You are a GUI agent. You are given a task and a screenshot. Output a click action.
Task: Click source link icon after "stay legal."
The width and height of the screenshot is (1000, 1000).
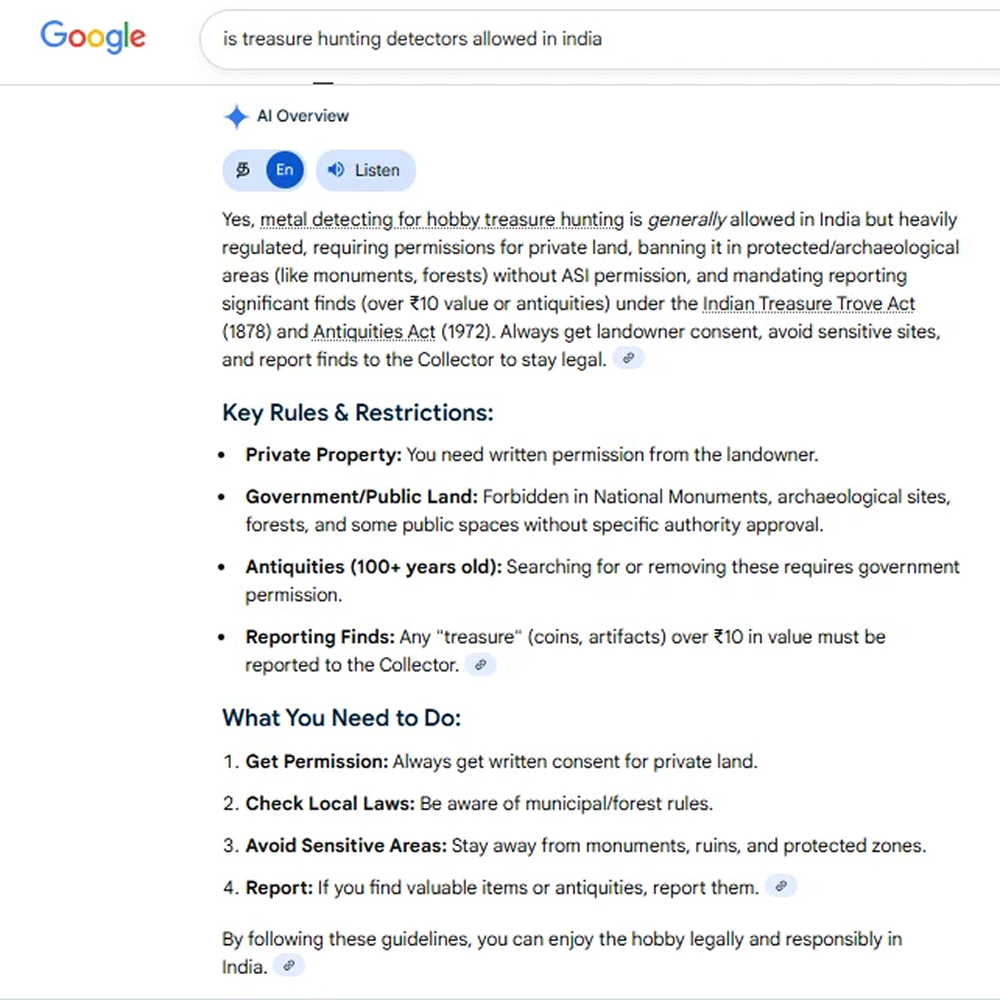[x=628, y=358]
